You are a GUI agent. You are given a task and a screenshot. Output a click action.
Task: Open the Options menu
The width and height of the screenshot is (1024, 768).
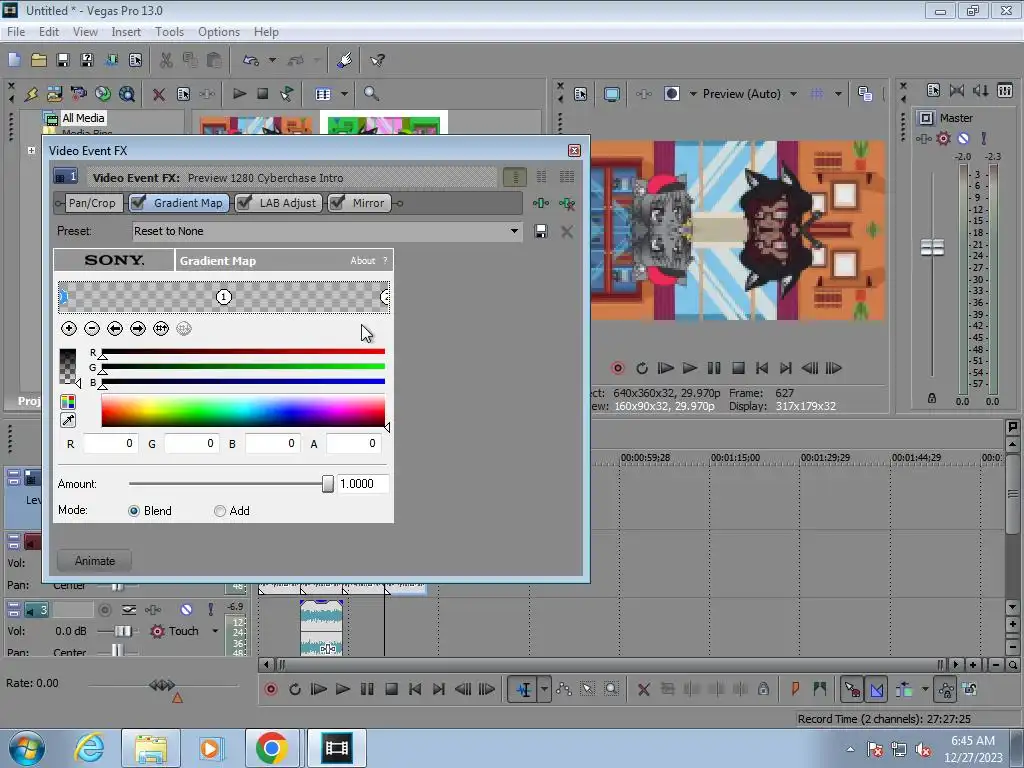click(x=219, y=32)
